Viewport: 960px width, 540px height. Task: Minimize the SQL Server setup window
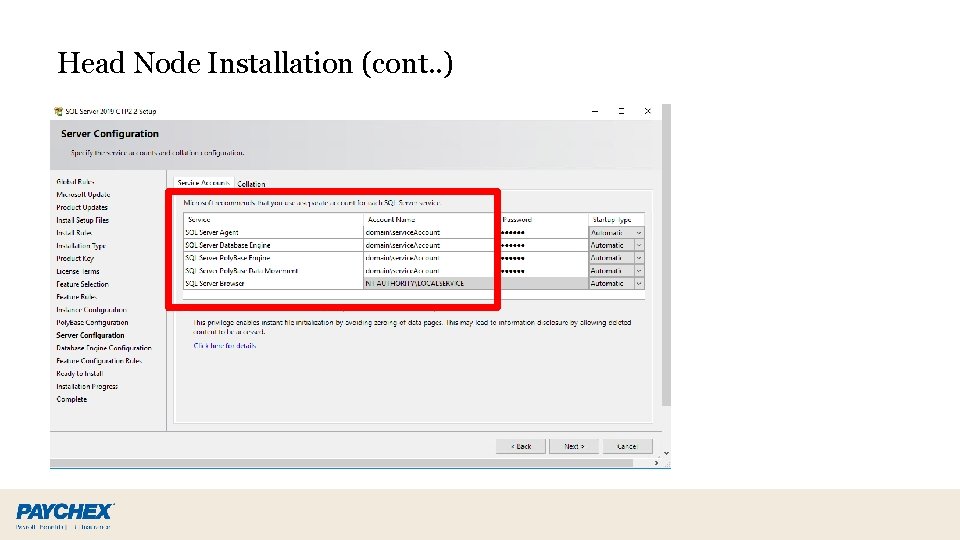[594, 111]
